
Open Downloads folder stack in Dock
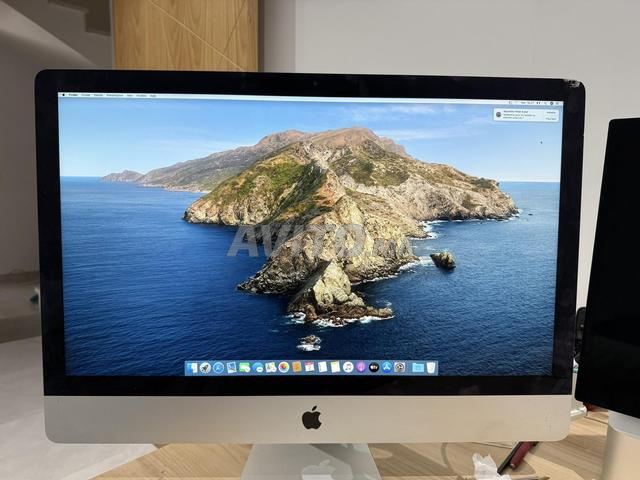click(x=418, y=368)
